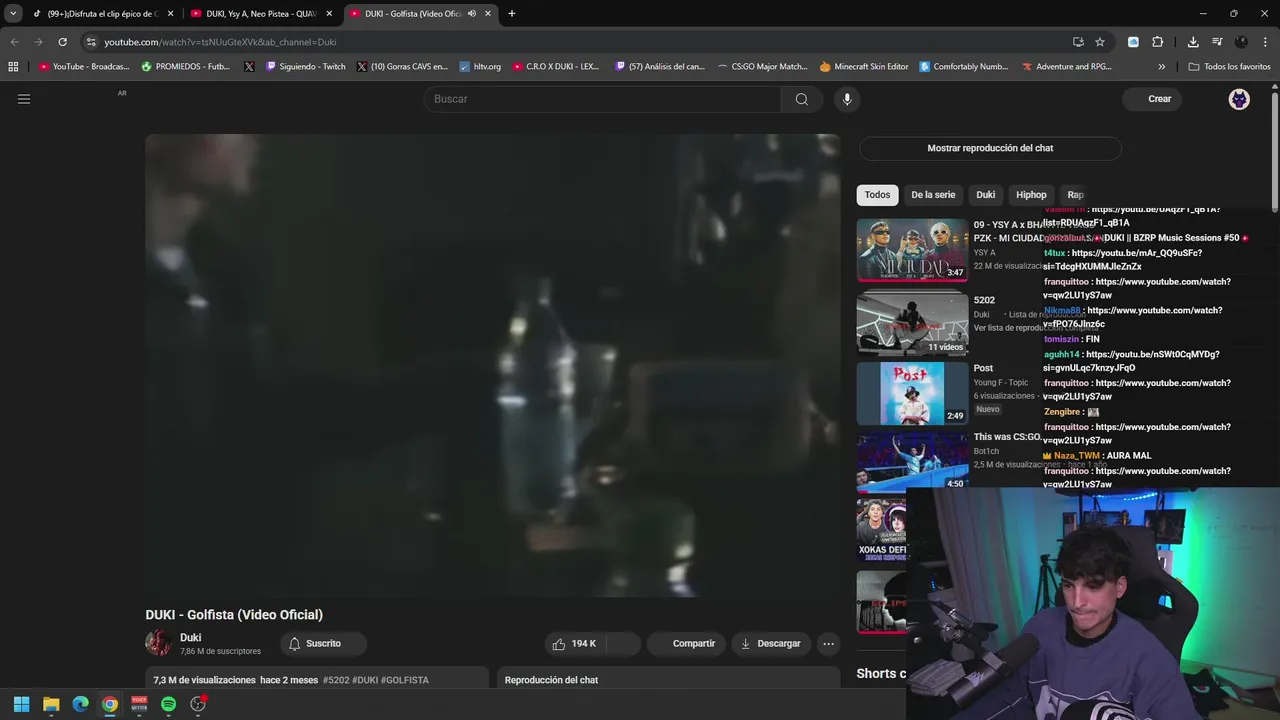Open a new browser tab
The width and height of the screenshot is (1280, 720).
[512, 14]
